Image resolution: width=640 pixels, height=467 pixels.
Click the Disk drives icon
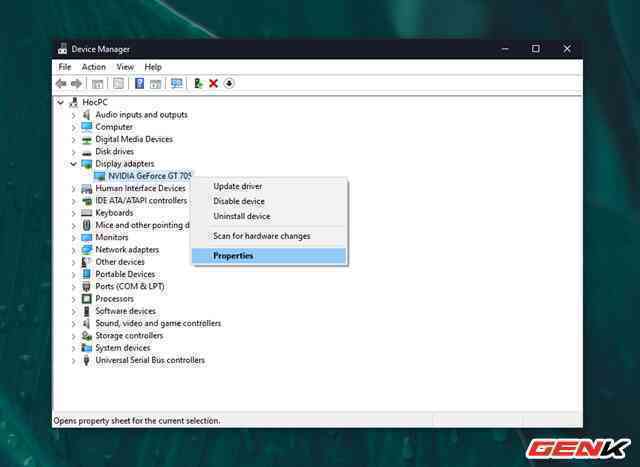(87, 152)
